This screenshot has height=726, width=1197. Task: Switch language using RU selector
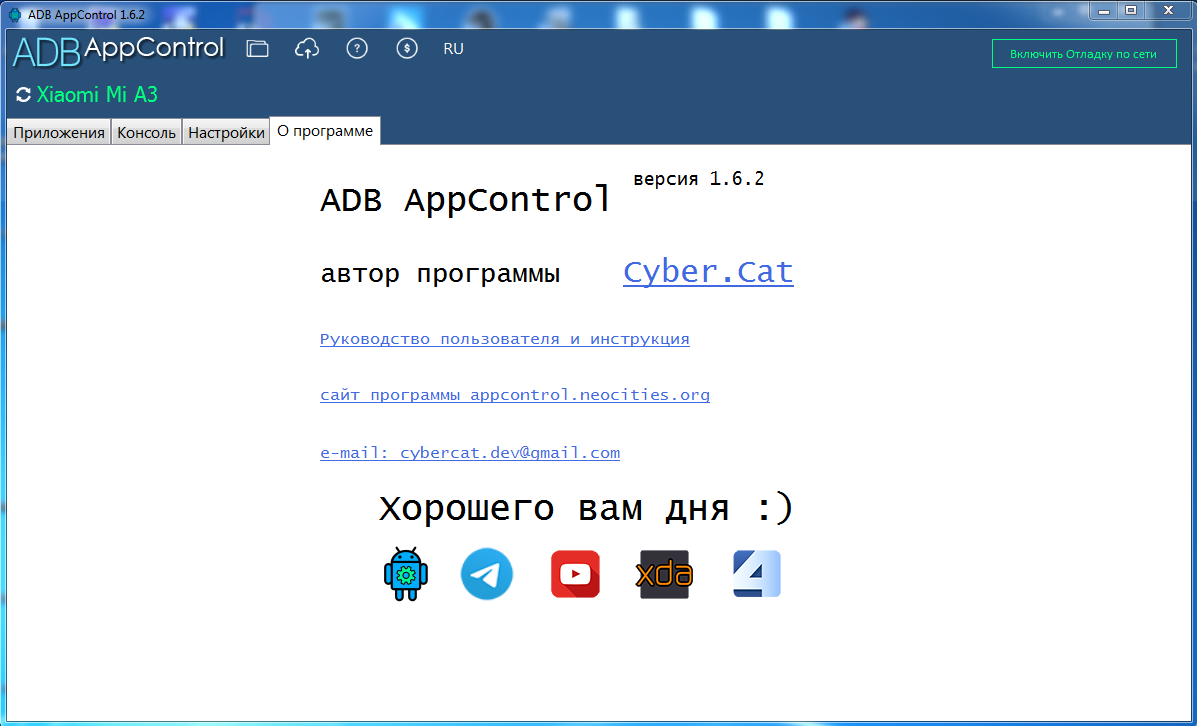coord(453,49)
